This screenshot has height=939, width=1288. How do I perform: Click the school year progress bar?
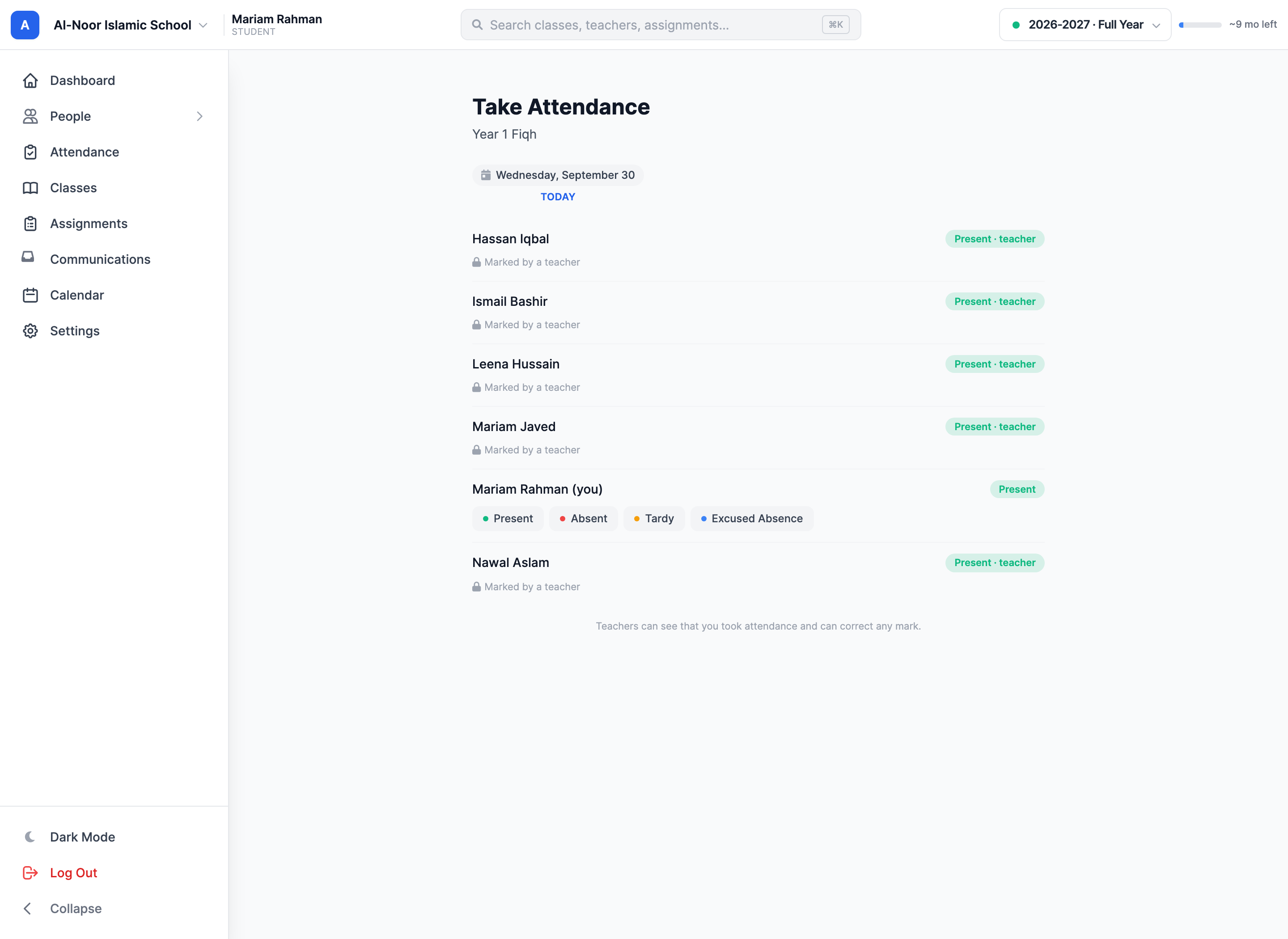pos(1200,25)
